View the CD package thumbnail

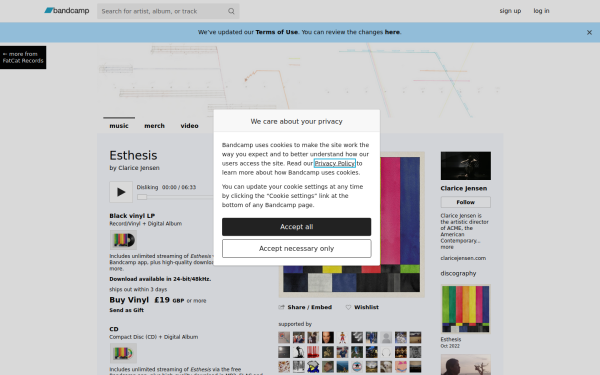tap(123, 353)
